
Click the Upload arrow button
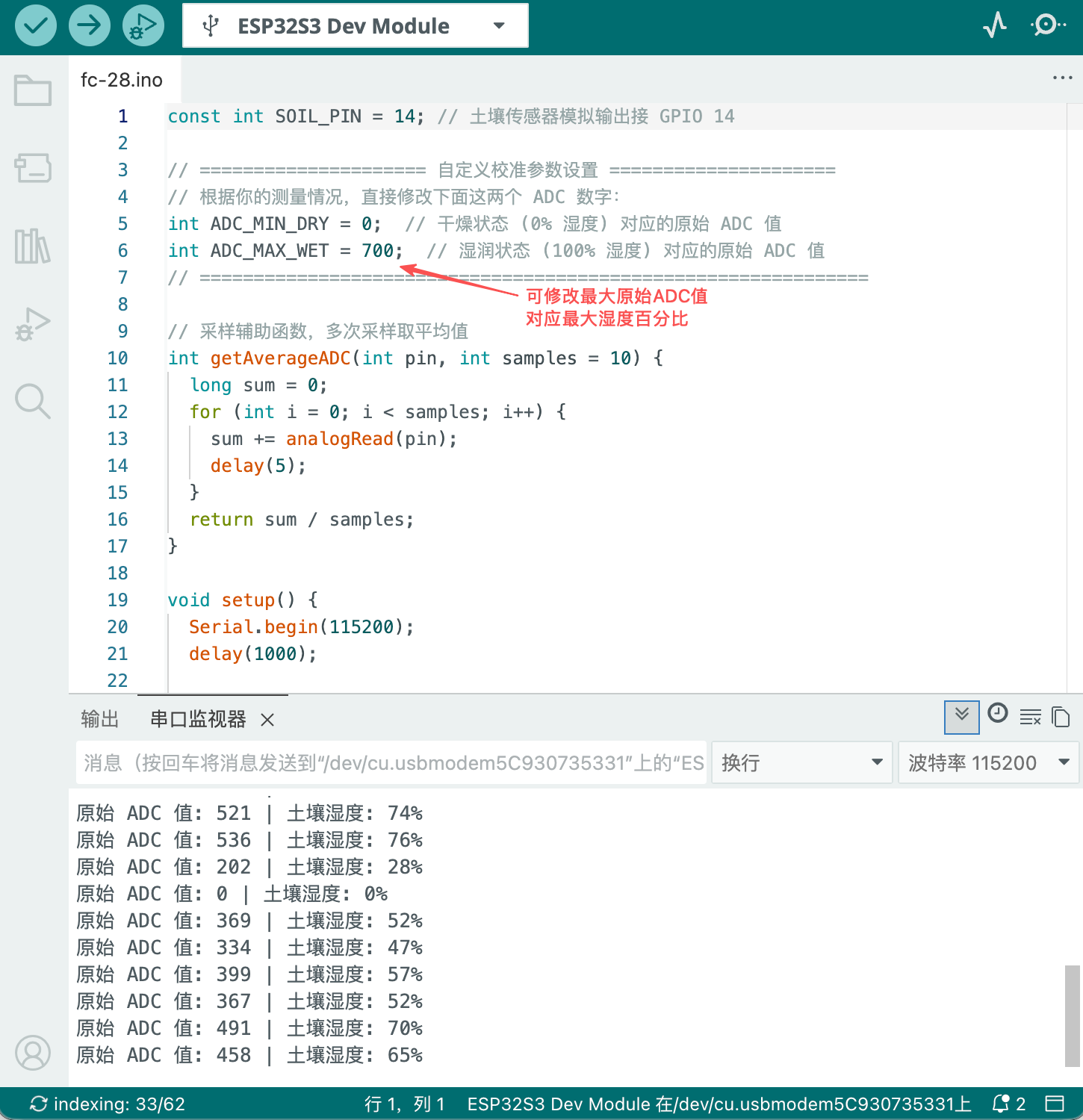click(x=90, y=25)
